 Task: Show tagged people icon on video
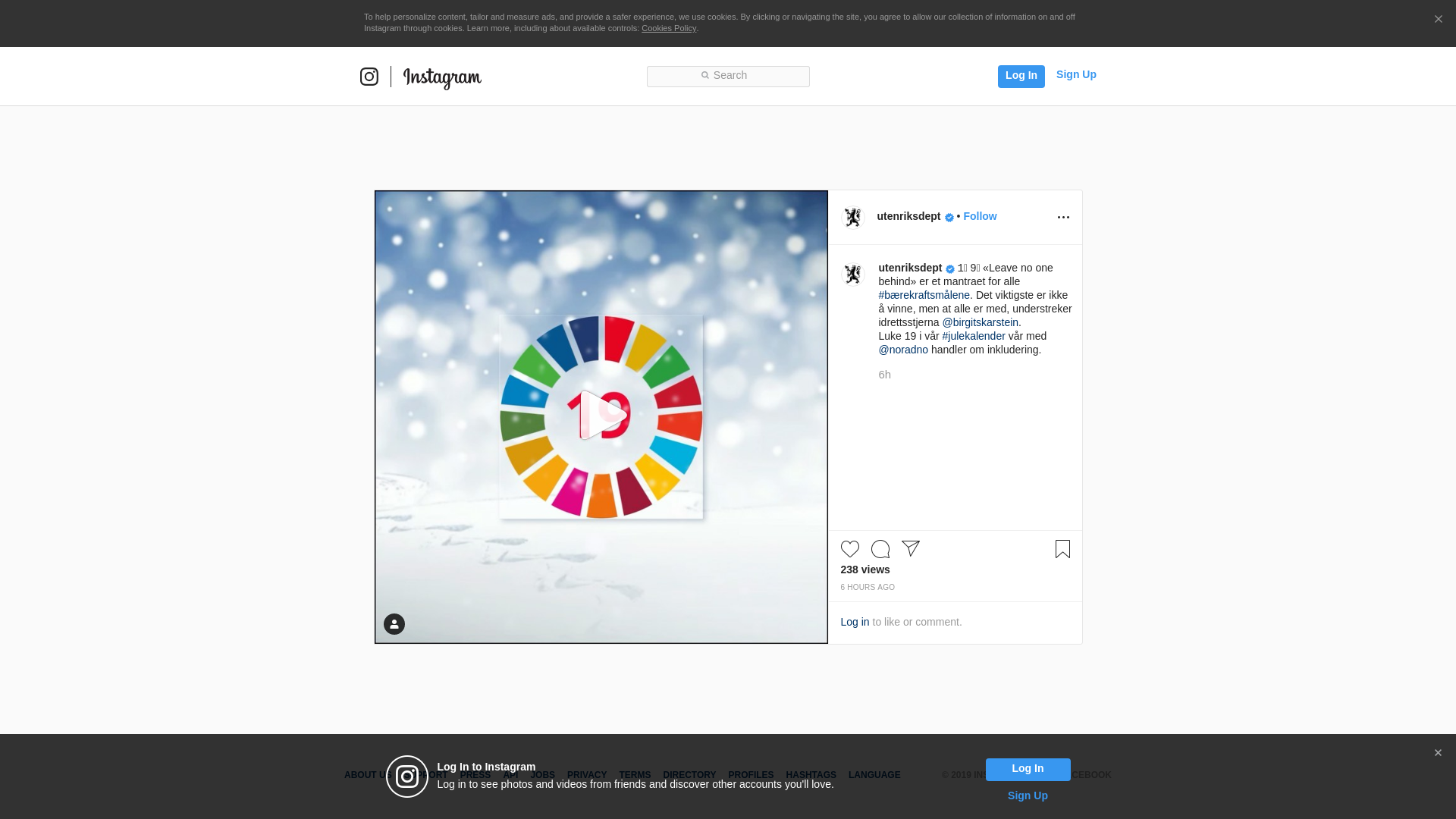point(394,624)
